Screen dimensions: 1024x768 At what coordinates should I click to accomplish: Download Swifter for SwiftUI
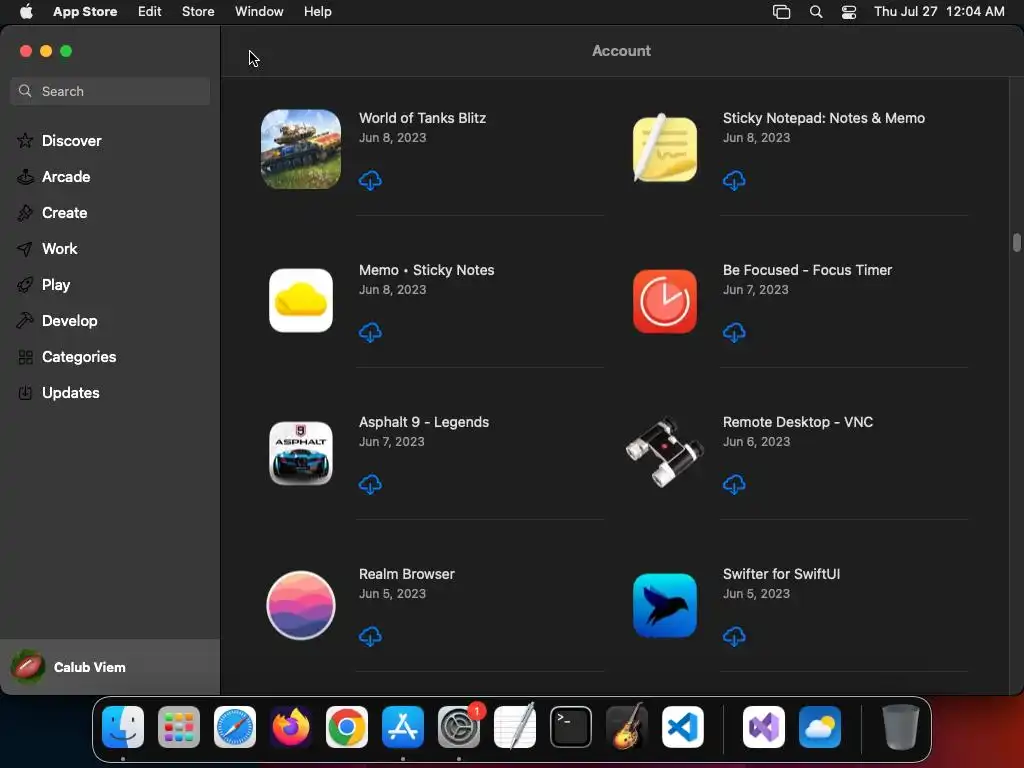pos(734,637)
